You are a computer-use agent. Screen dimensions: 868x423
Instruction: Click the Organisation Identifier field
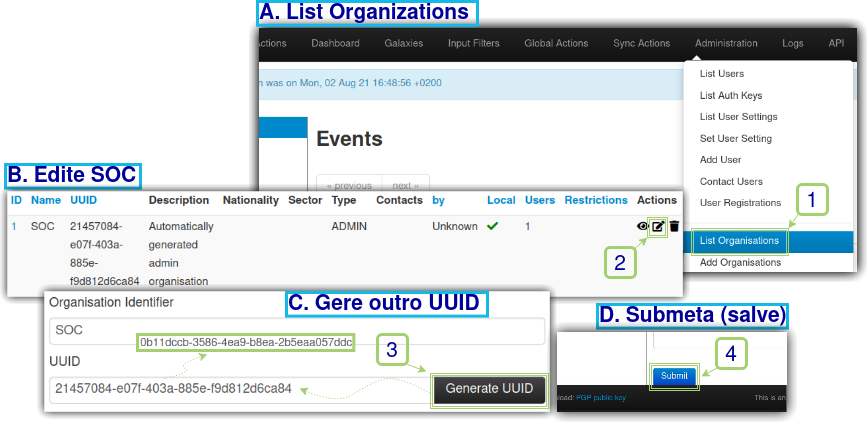(296, 331)
